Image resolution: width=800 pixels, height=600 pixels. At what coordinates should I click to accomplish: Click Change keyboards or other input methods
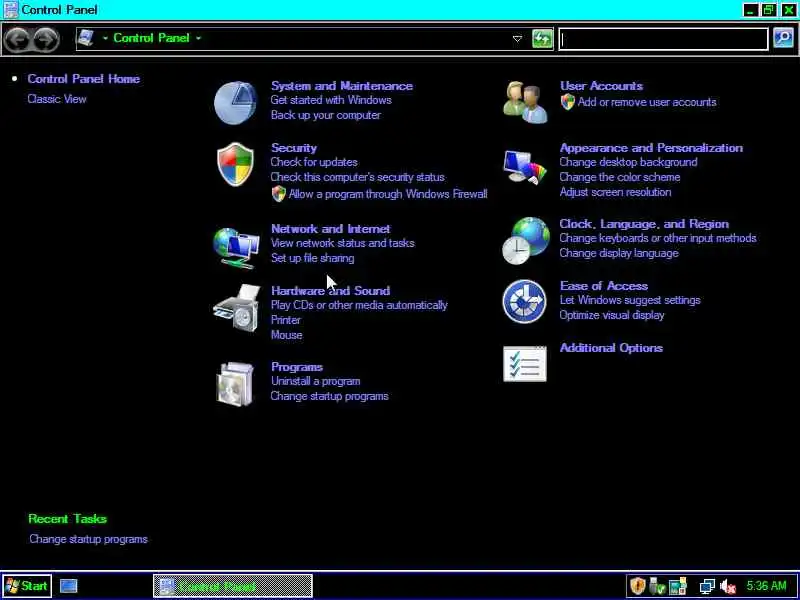point(658,238)
